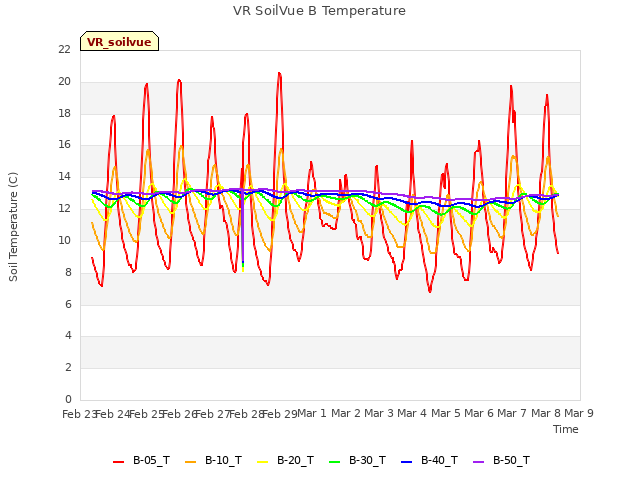Image resolution: width=640 pixels, height=480 pixels.
Task: Select the B-50_T legend label
Action: pyautogui.click(x=511, y=460)
